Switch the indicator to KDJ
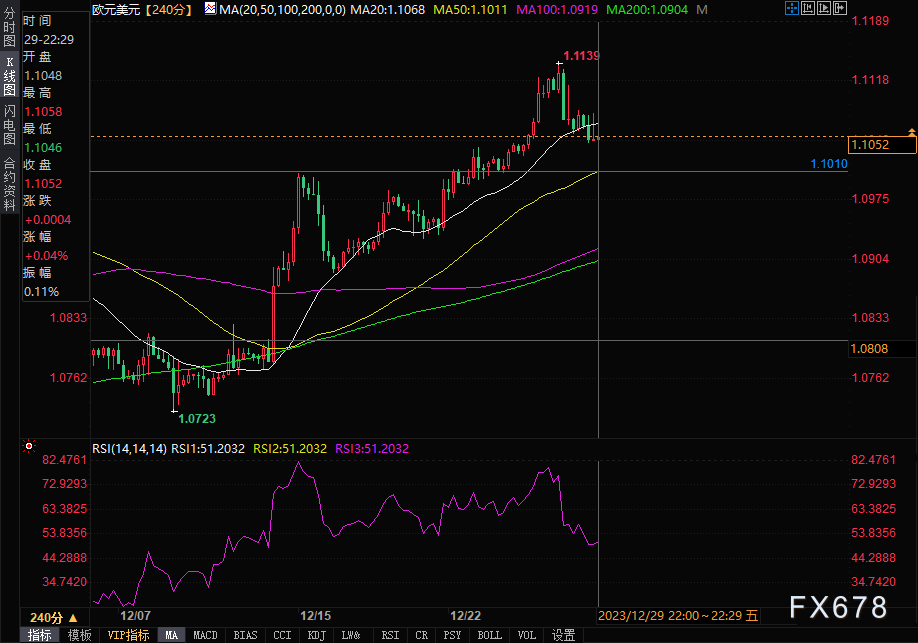Image resolution: width=918 pixels, height=643 pixels. pos(316,635)
